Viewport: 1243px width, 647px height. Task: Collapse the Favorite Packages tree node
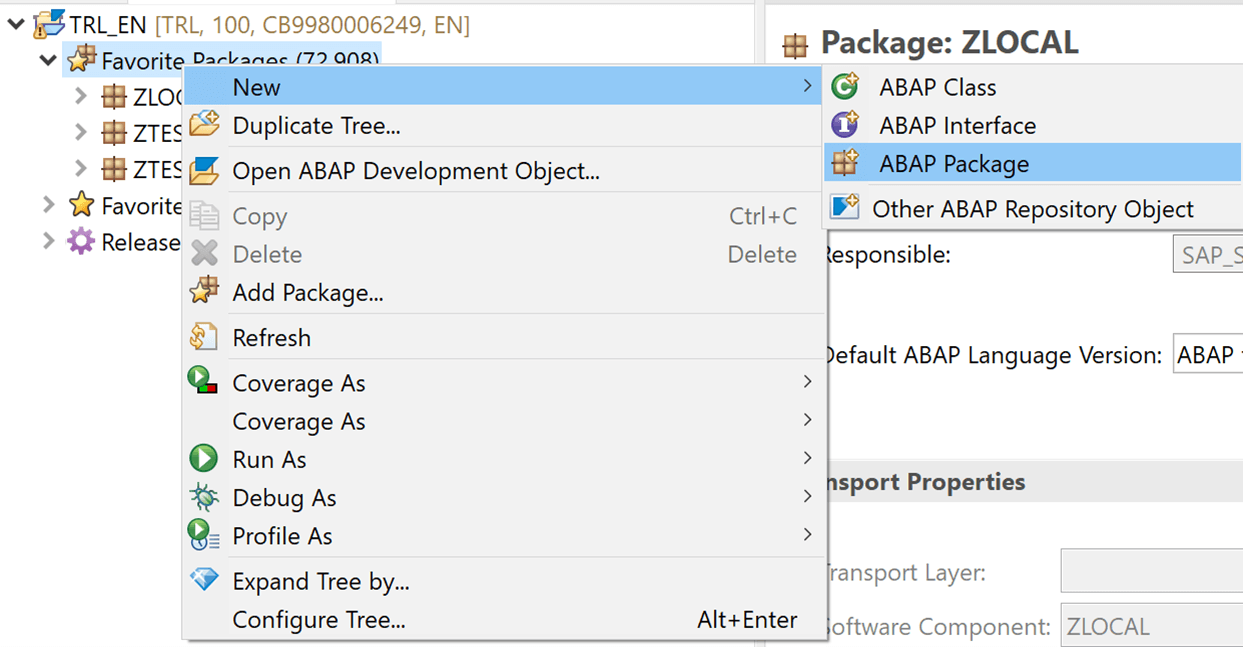click(48, 61)
